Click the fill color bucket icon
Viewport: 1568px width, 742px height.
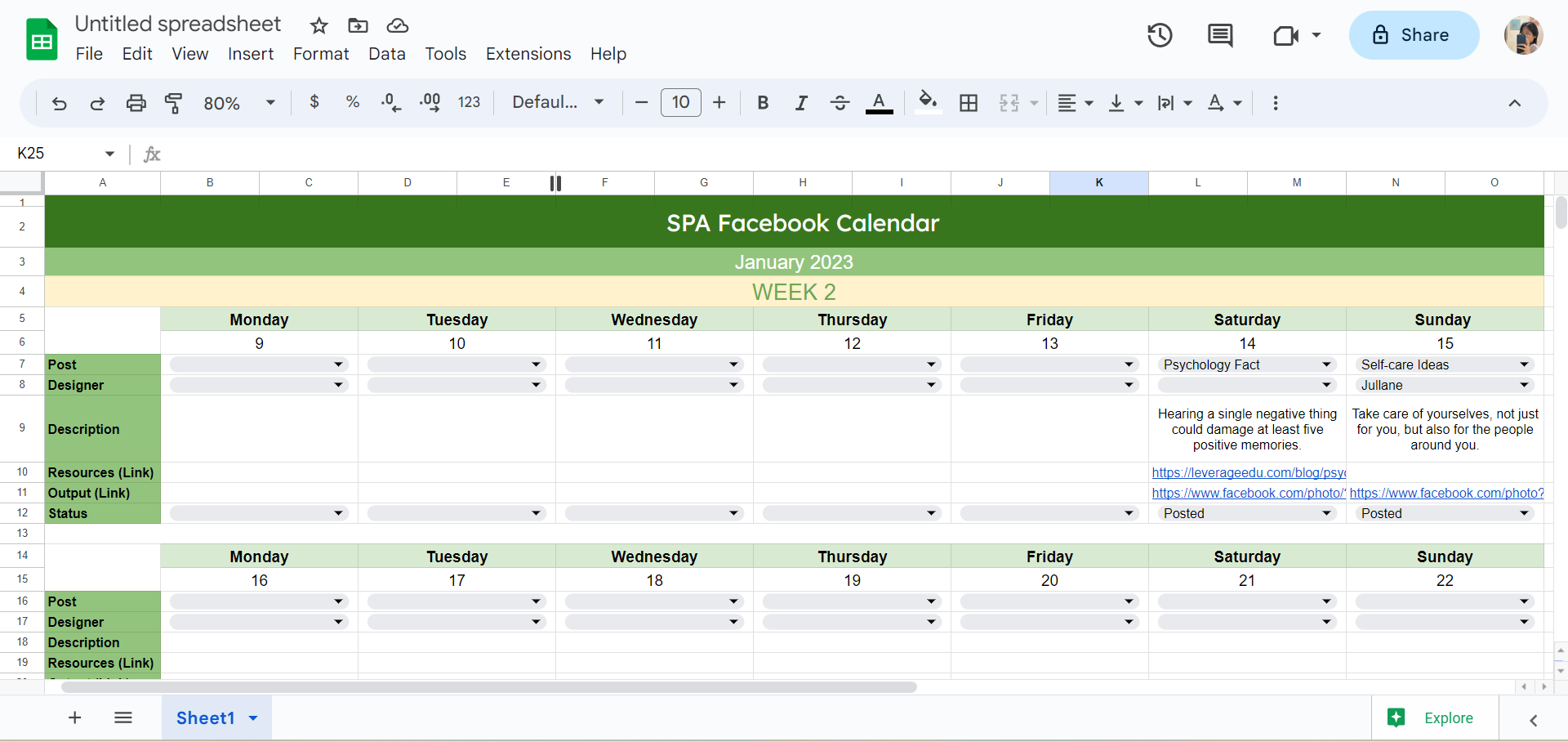tap(927, 102)
